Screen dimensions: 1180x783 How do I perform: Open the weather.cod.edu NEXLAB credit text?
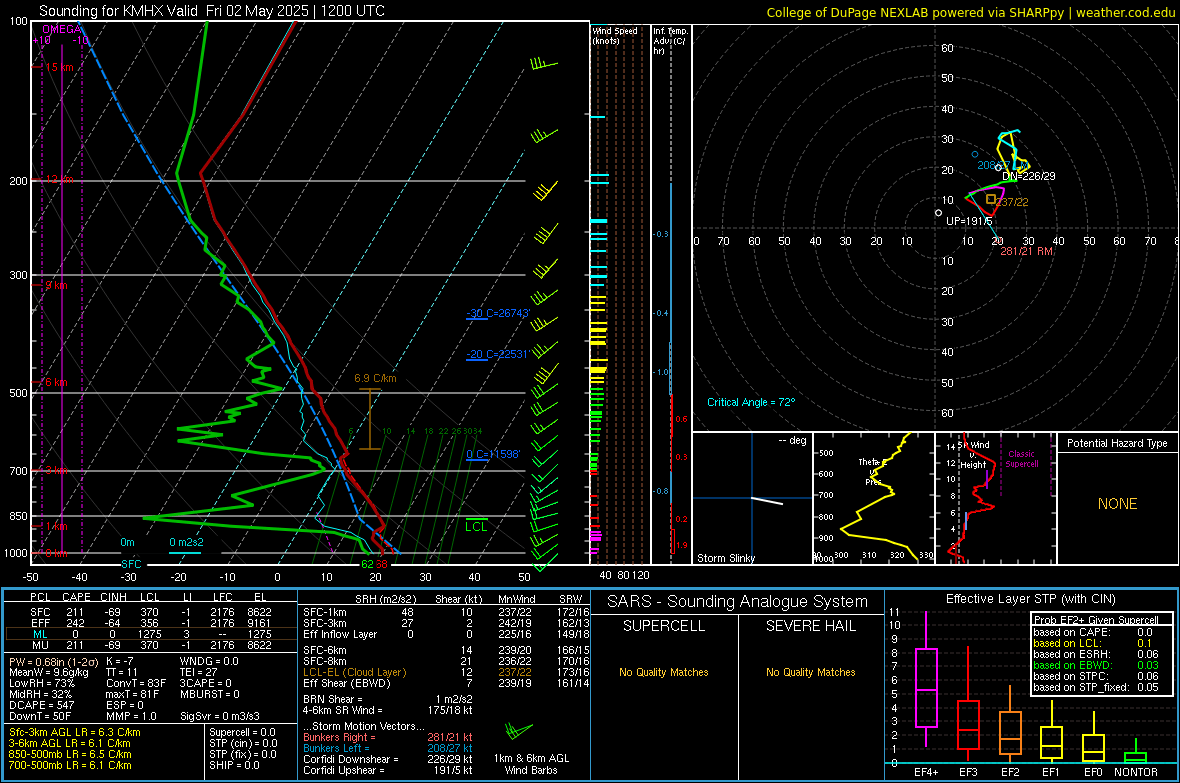[970, 12]
